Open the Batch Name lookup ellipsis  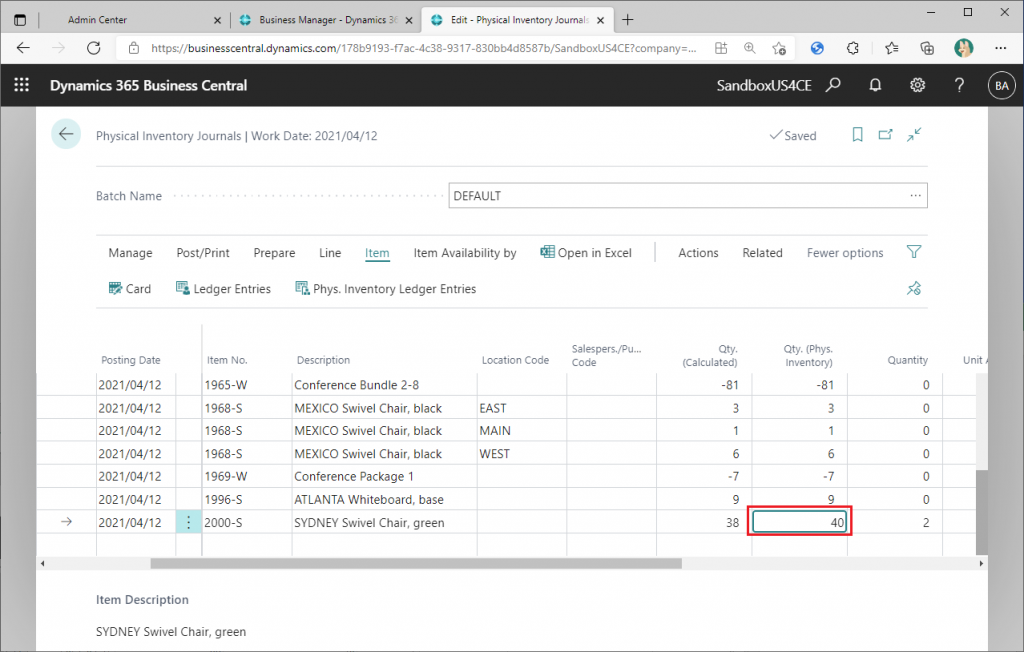916,195
